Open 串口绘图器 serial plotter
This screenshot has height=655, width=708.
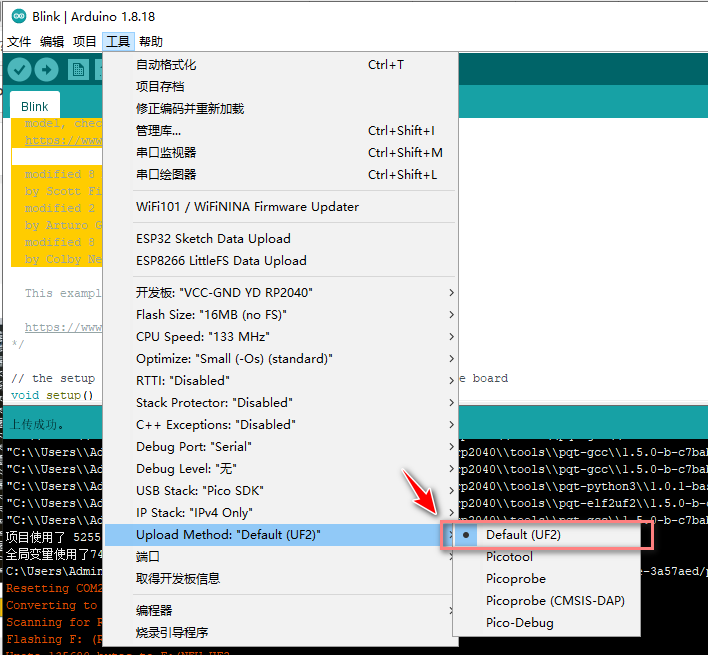point(281,175)
